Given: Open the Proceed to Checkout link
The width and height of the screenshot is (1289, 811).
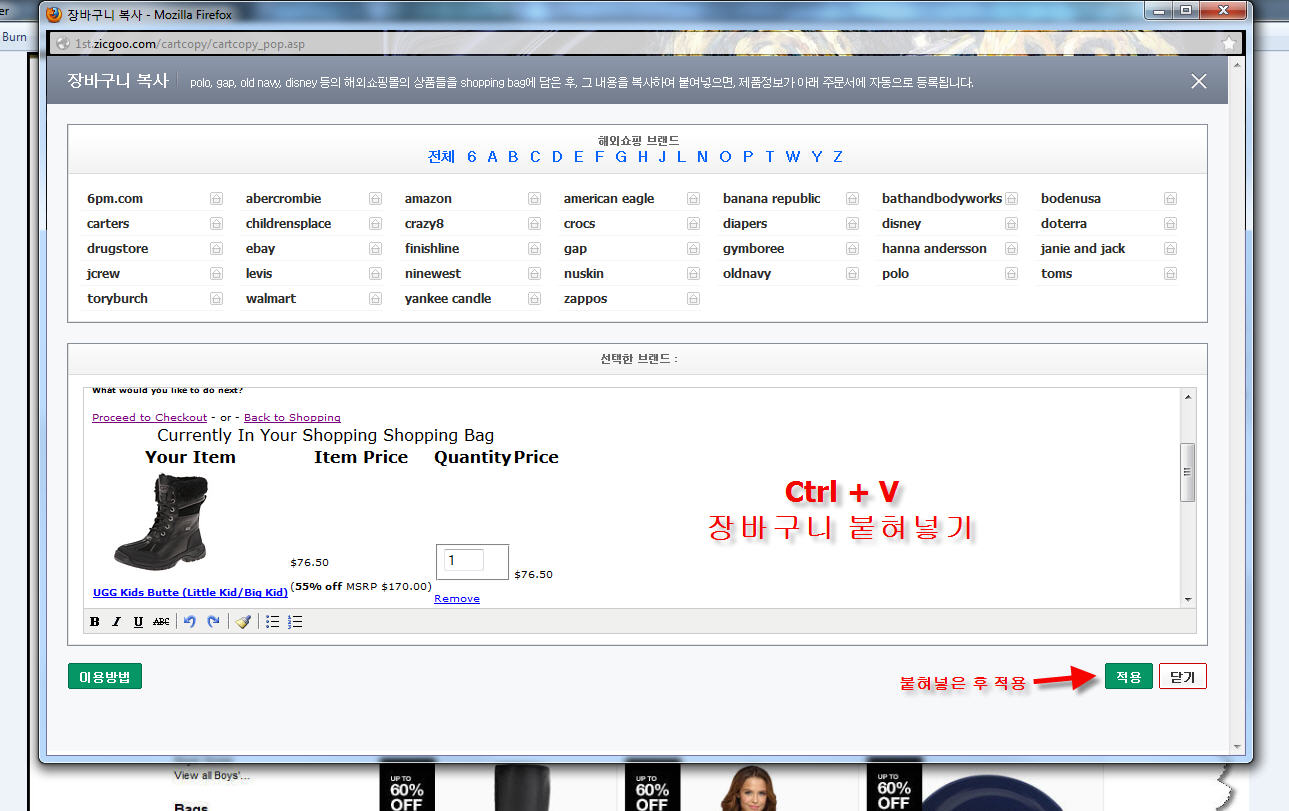Looking at the screenshot, I should (x=150, y=418).
